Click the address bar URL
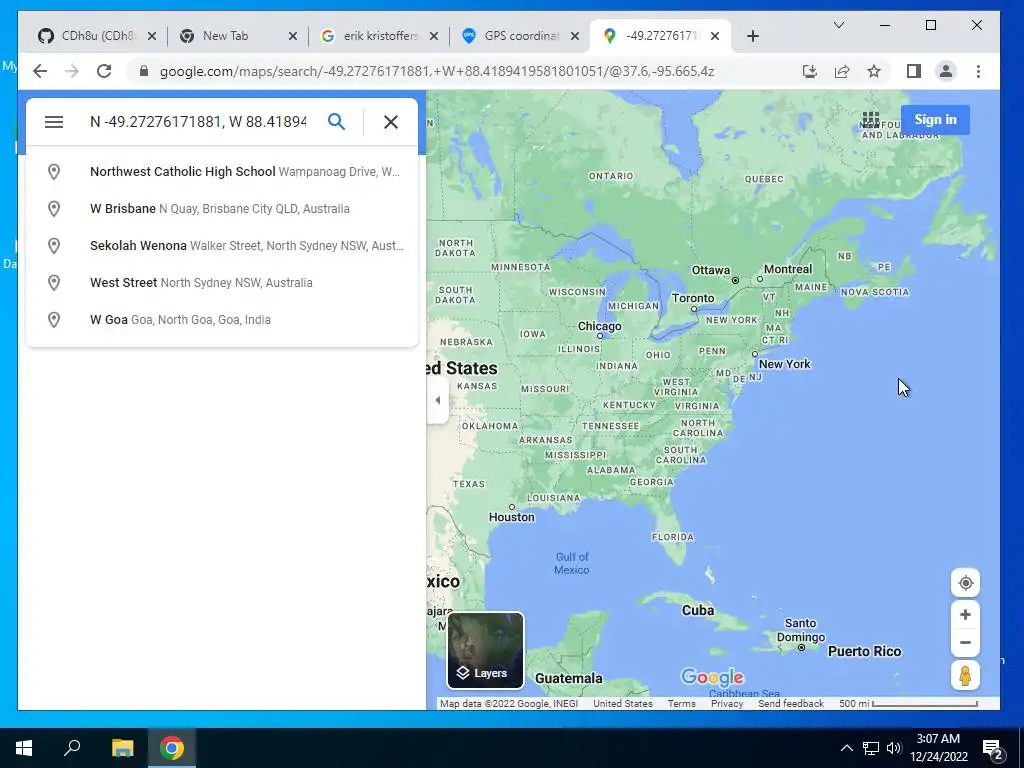The width and height of the screenshot is (1024, 768). click(436, 71)
